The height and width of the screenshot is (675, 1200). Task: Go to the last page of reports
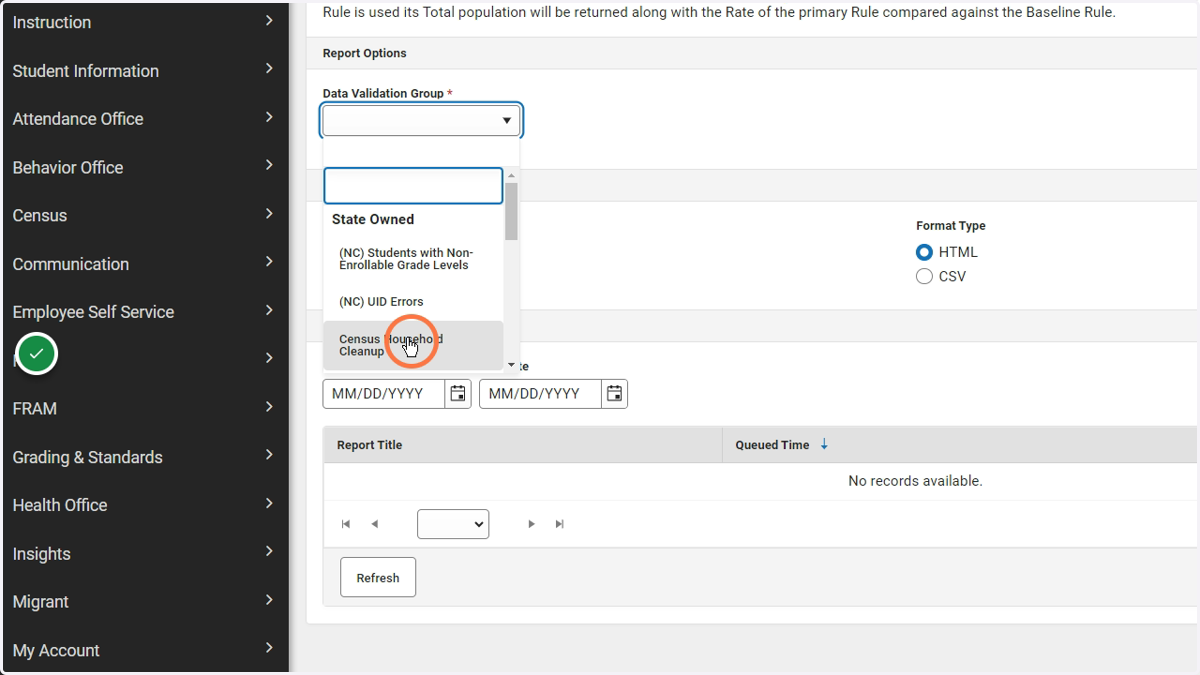[x=560, y=524]
